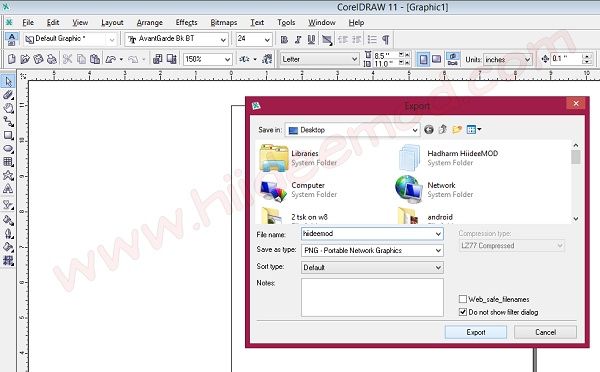Select the Shape tool in toolbox

click(8, 95)
